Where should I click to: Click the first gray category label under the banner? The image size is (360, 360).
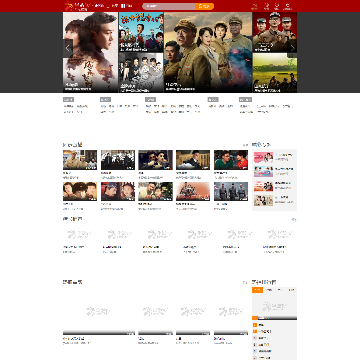(68, 99)
